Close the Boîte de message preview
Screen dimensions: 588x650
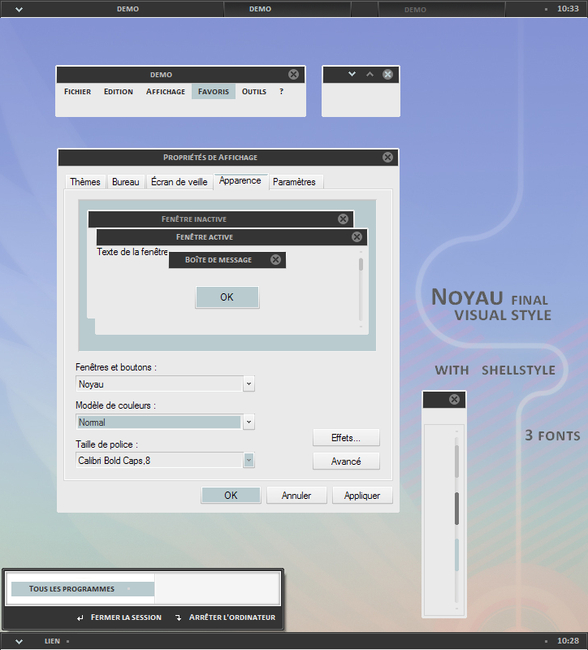click(276, 260)
